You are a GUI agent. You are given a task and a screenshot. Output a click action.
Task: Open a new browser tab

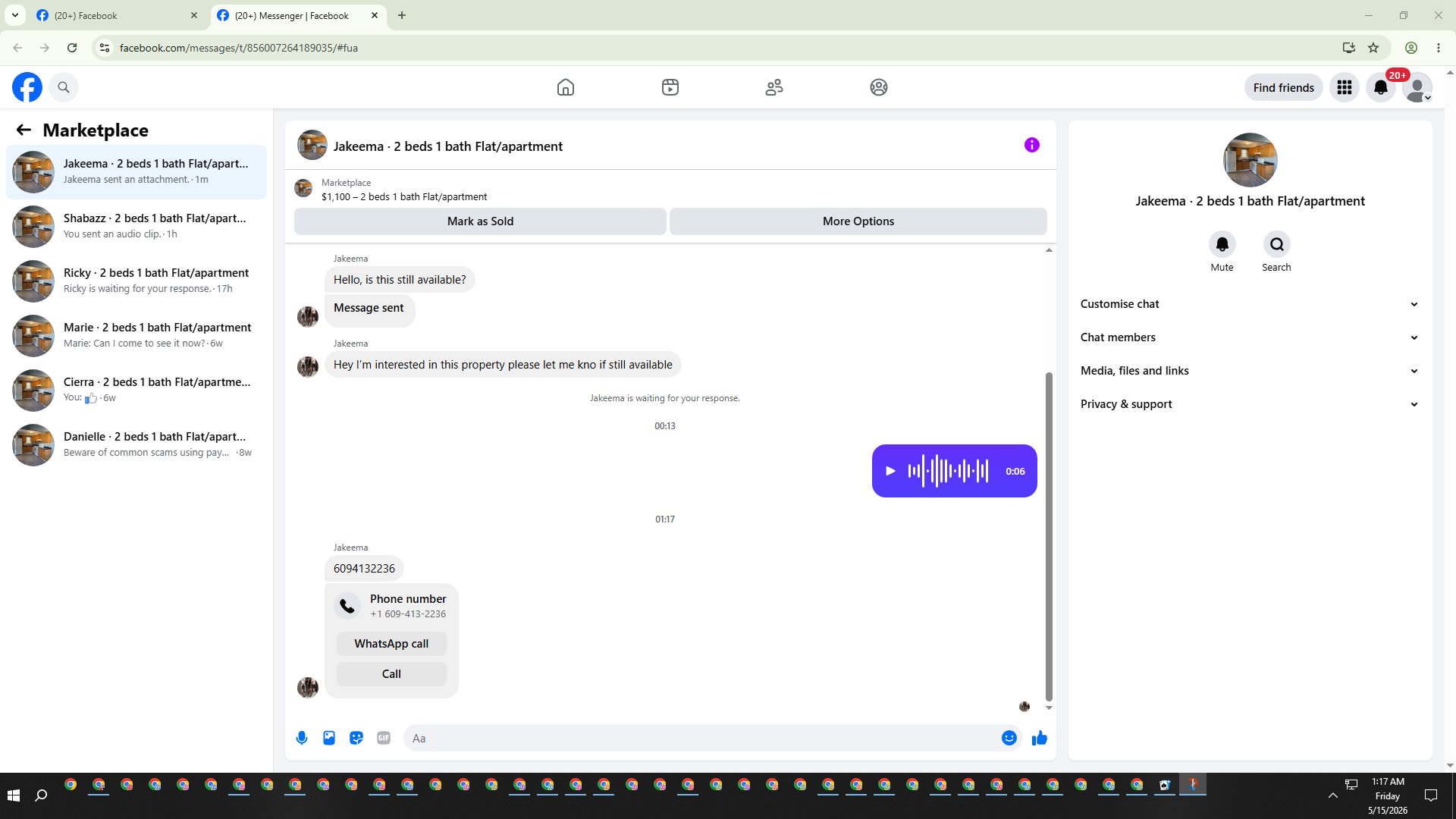coord(402,15)
